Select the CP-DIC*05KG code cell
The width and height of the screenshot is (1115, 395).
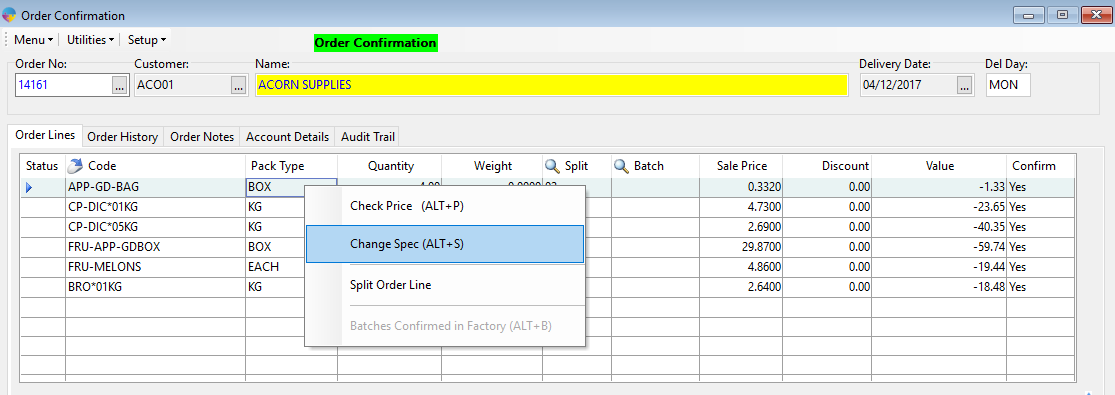(x=155, y=227)
